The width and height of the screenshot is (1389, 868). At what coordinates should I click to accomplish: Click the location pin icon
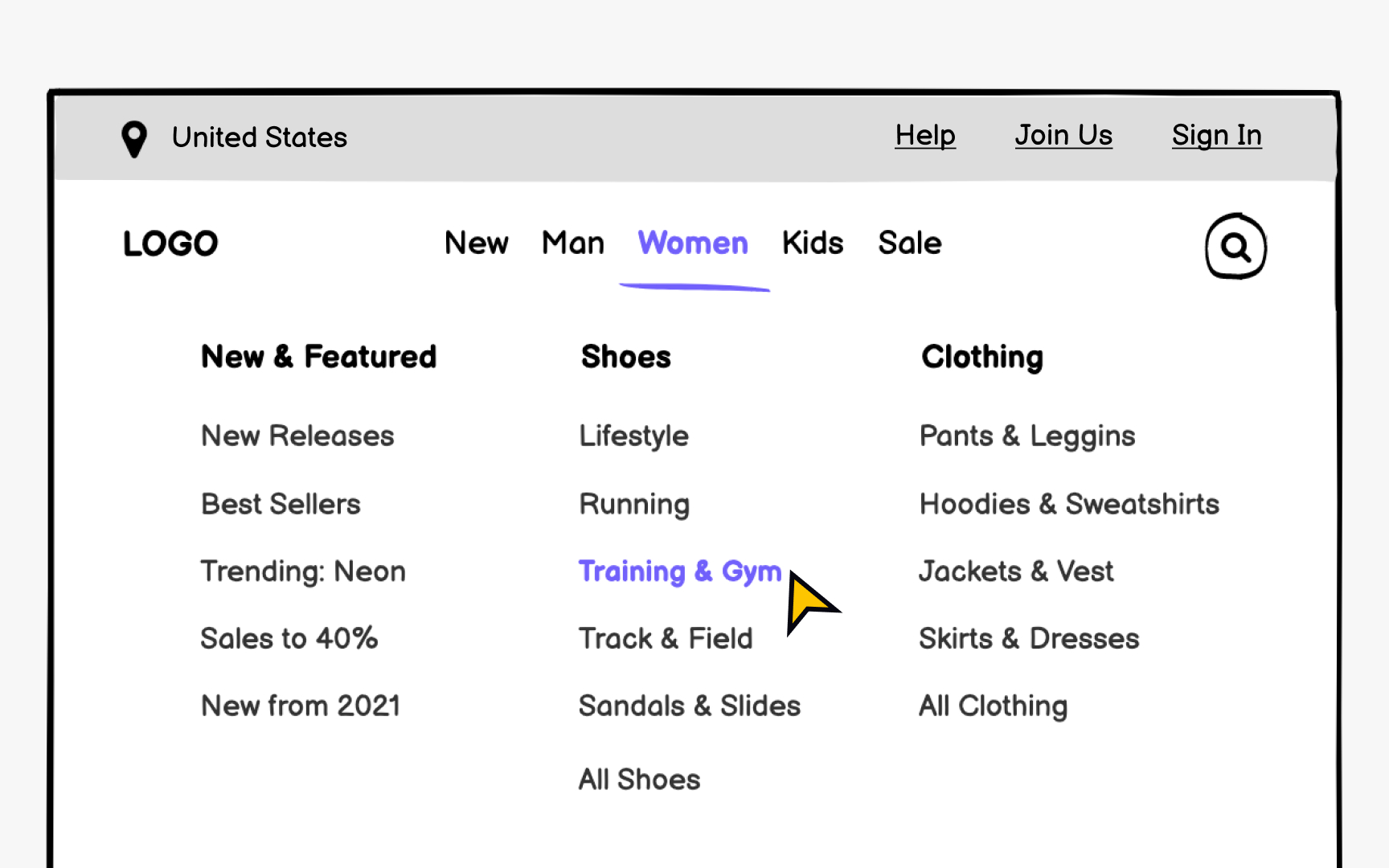pos(134,137)
